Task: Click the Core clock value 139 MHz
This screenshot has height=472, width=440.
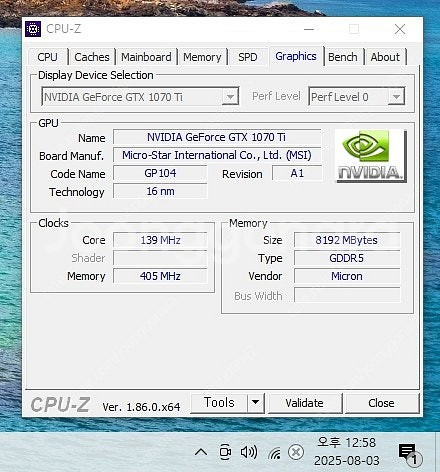Action: (160, 240)
